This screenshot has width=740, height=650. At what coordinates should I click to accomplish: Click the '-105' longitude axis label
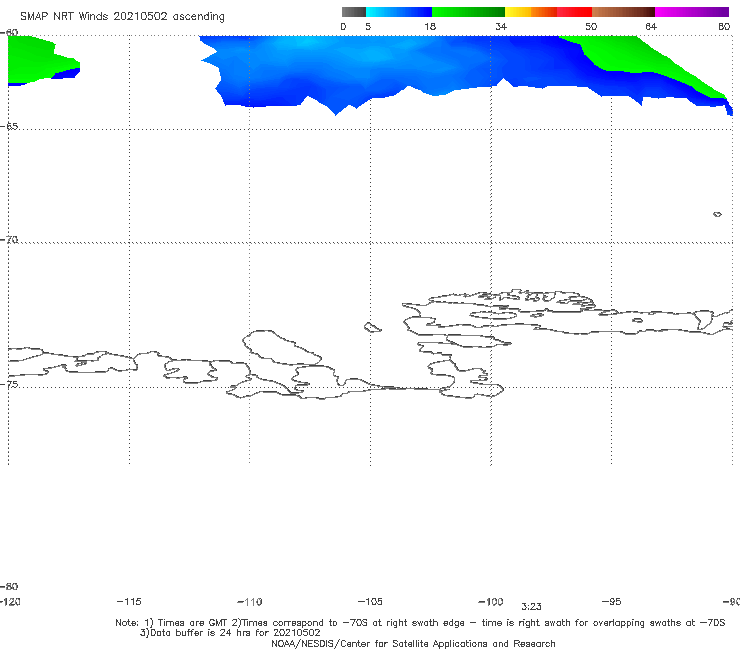click(x=370, y=601)
